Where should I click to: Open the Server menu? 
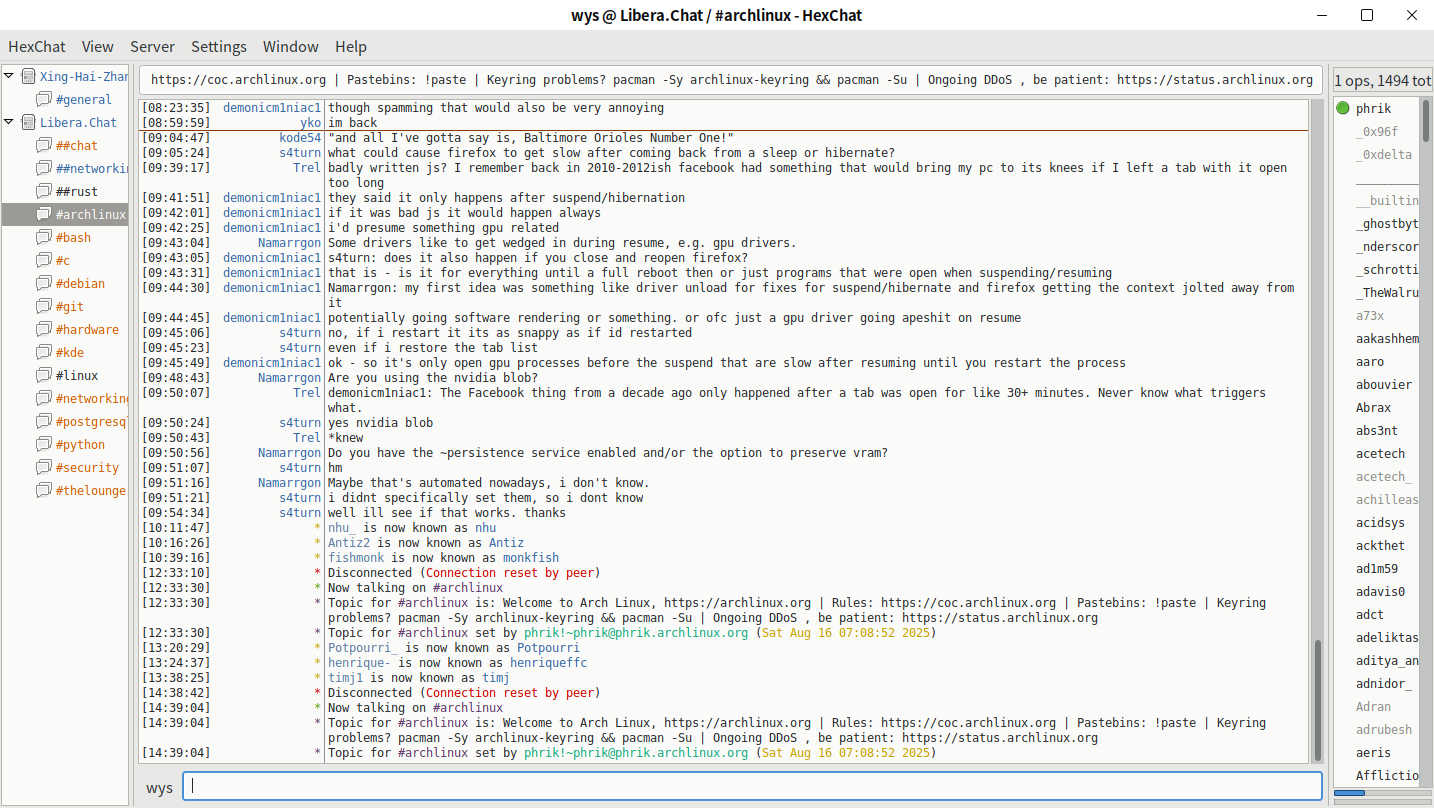pyautogui.click(x=152, y=47)
